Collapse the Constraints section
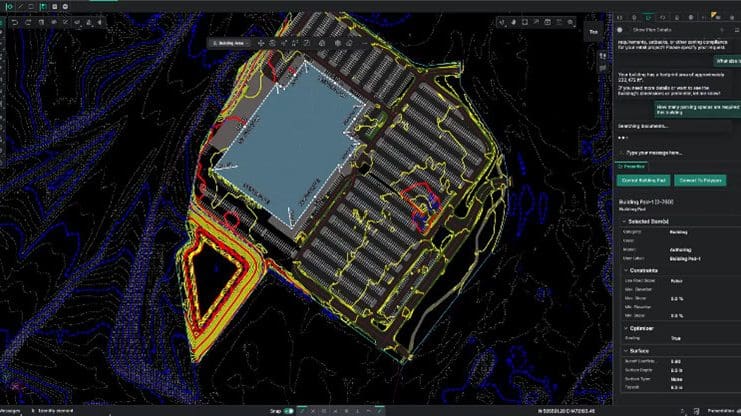The width and height of the screenshot is (741, 416). click(625, 270)
